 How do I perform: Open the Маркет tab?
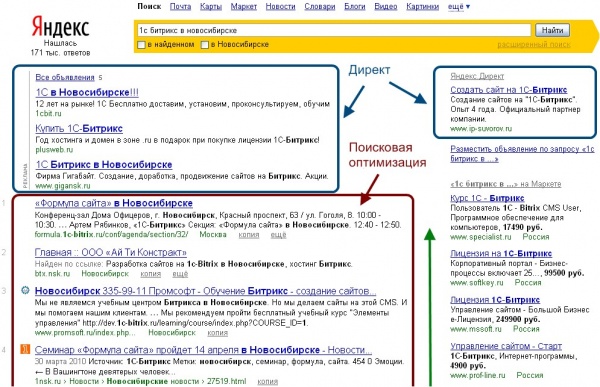pyautogui.click(x=244, y=7)
